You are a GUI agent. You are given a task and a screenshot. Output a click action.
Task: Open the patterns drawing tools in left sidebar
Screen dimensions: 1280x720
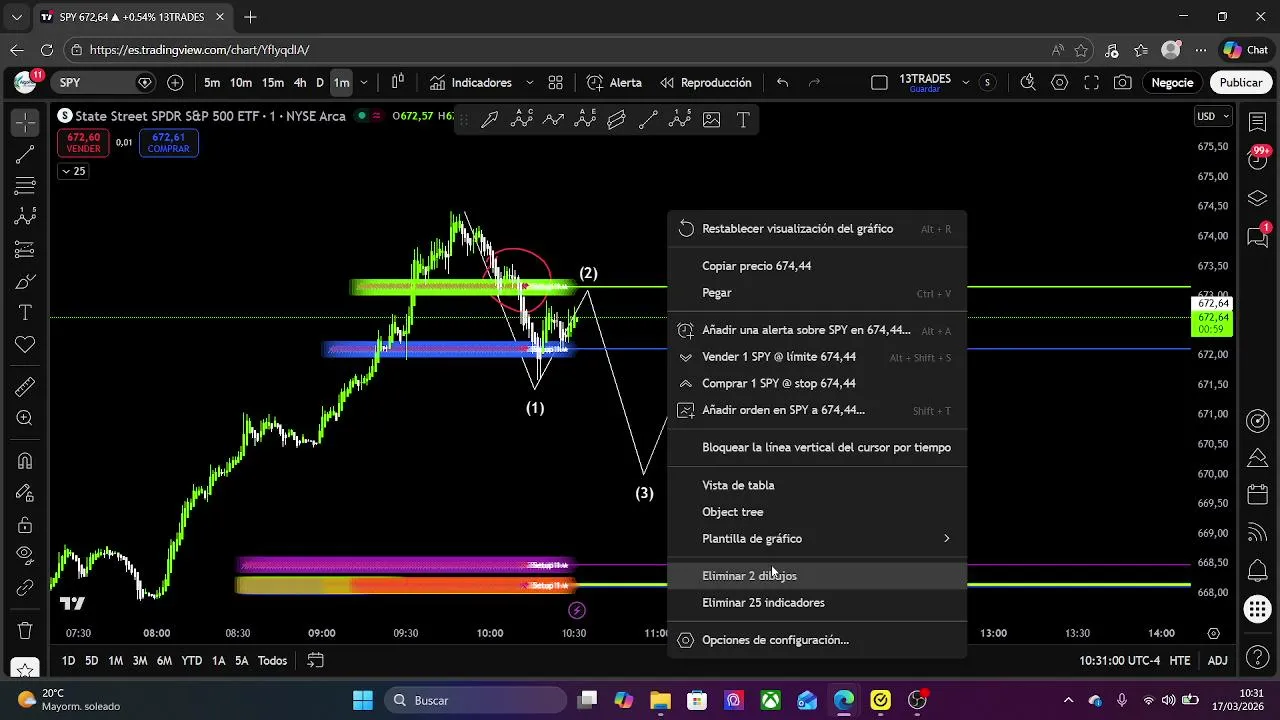(25, 217)
